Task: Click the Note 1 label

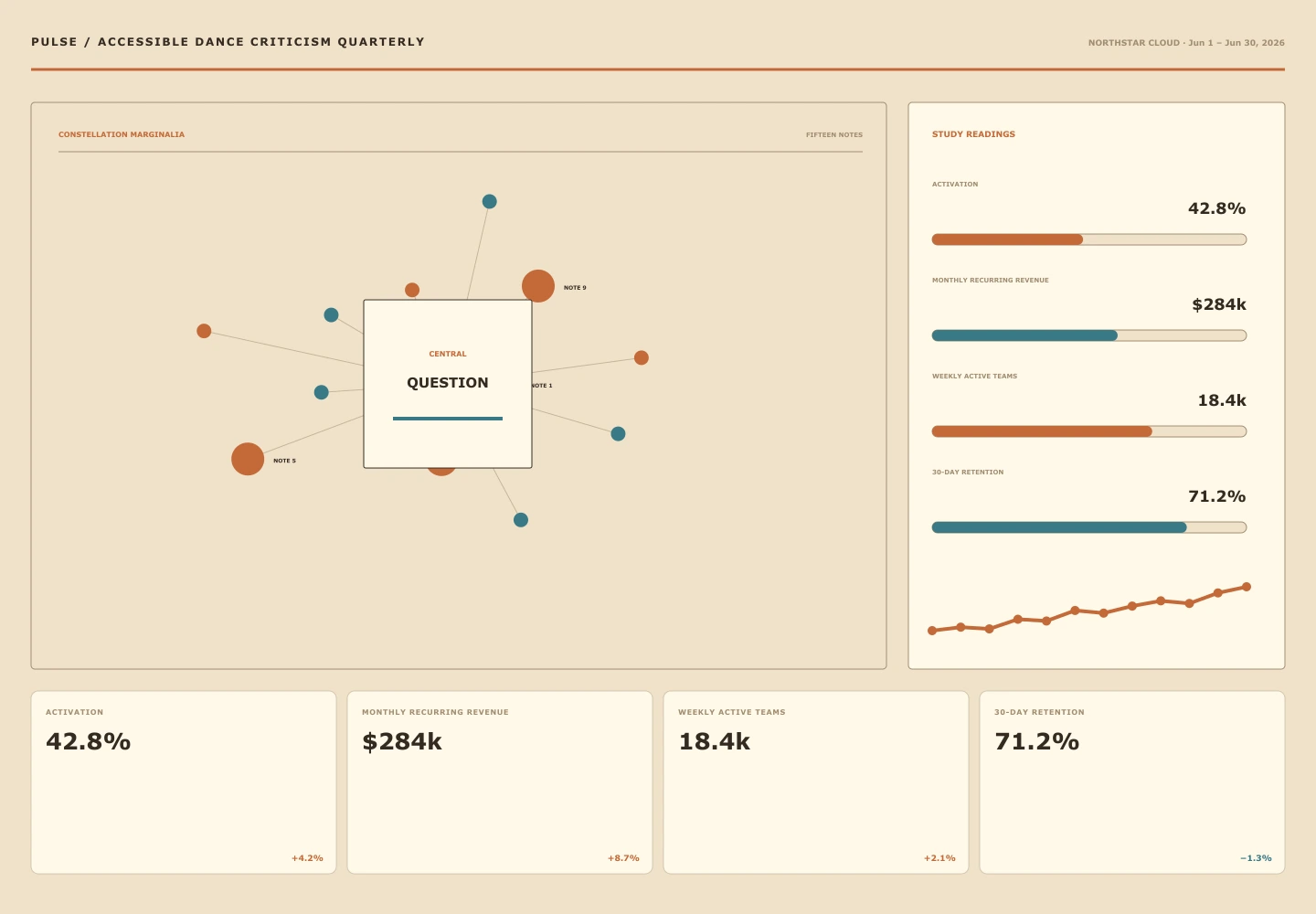Action: point(542,386)
